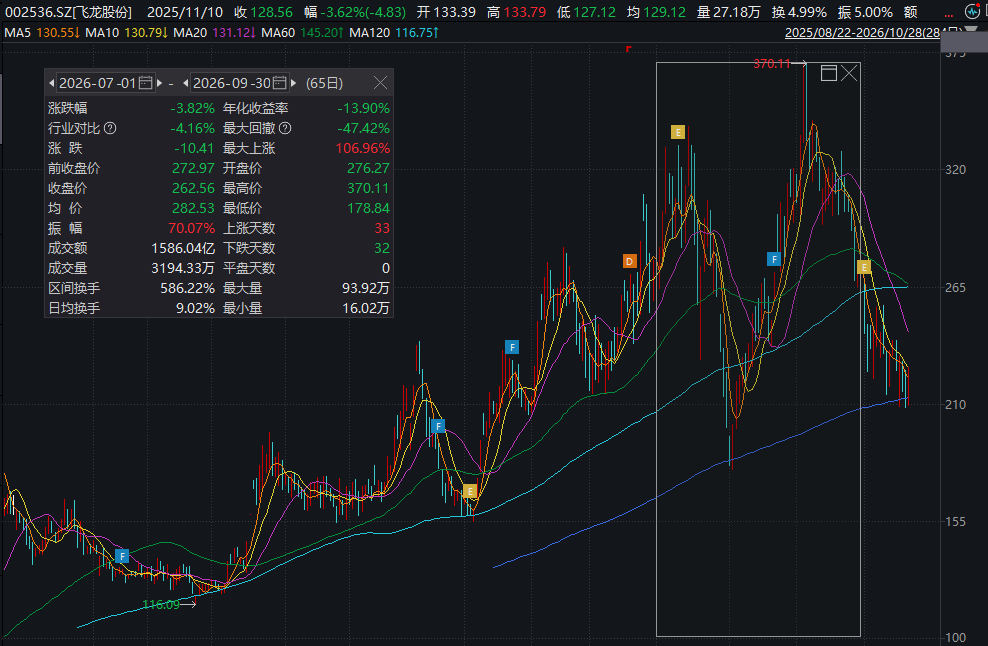Image resolution: width=988 pixels, height=646 pixels.
Task: Click the 116.09 low price label
Action: point(161,604)
